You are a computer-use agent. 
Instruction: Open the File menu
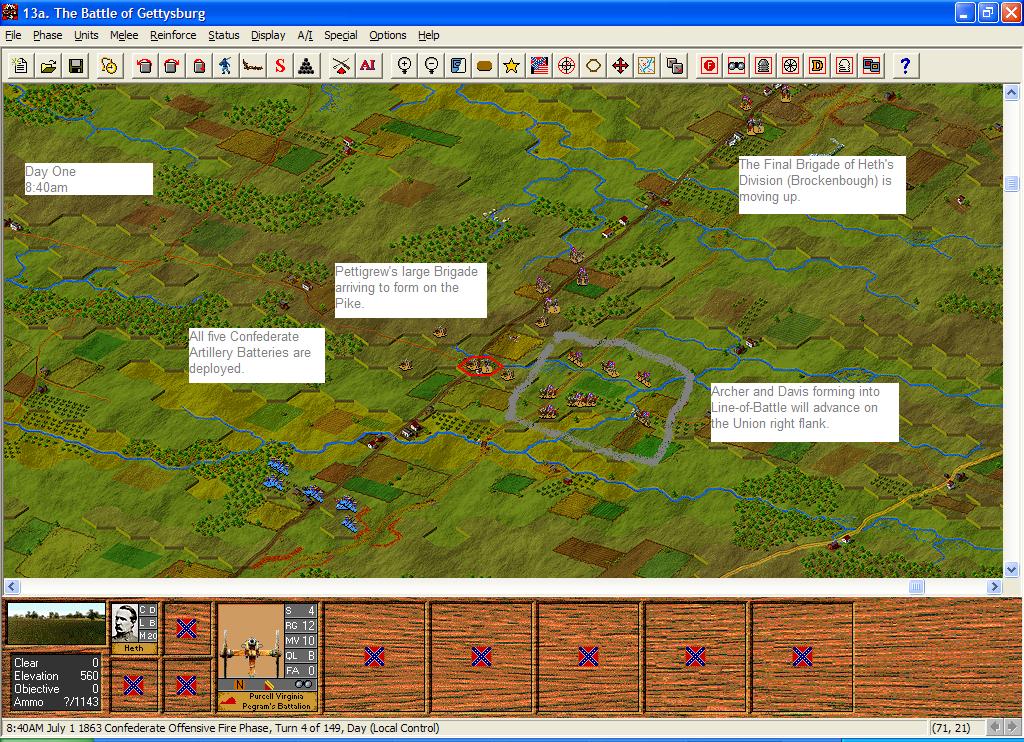point(13,35)
